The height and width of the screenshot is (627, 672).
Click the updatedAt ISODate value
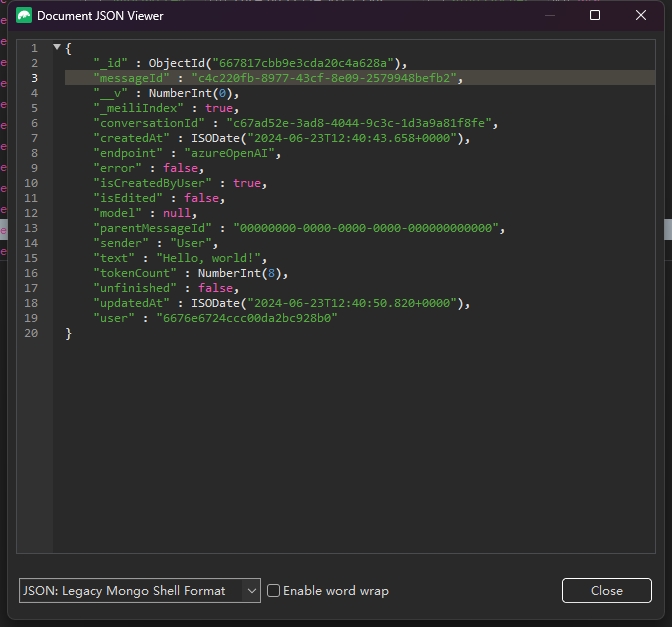click(323, 303)
